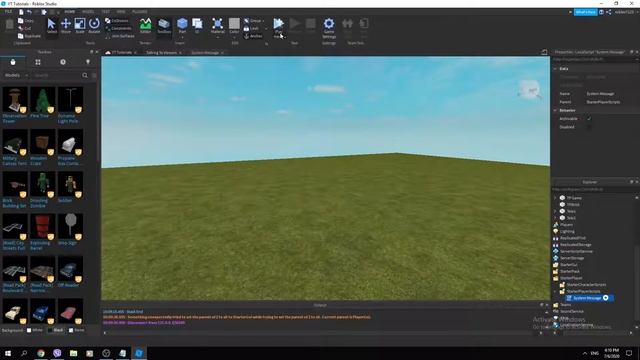
Task: Click the What's New button
Action: click(585, 12)
